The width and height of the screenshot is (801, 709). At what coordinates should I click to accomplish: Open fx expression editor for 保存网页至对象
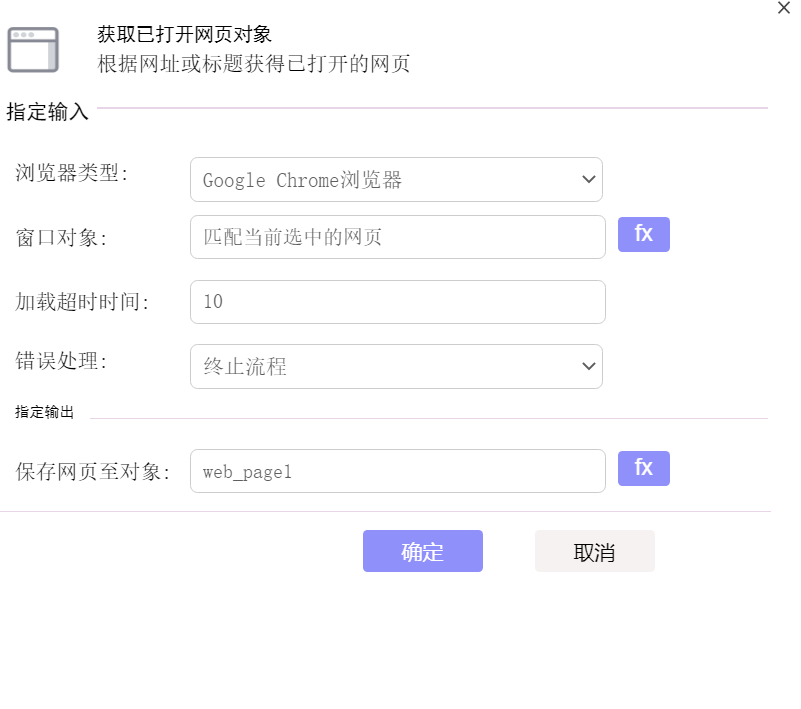[644, 468]
